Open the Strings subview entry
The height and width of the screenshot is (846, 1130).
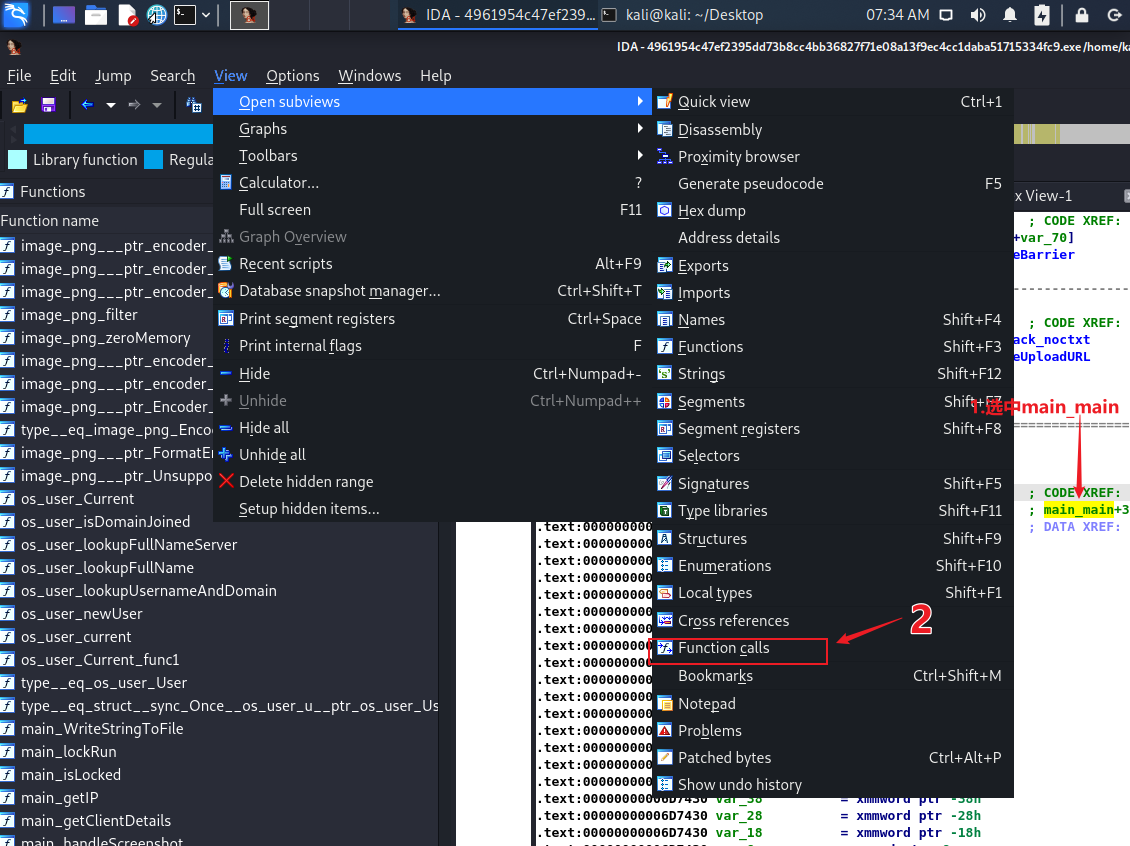[x=701, y=374]
